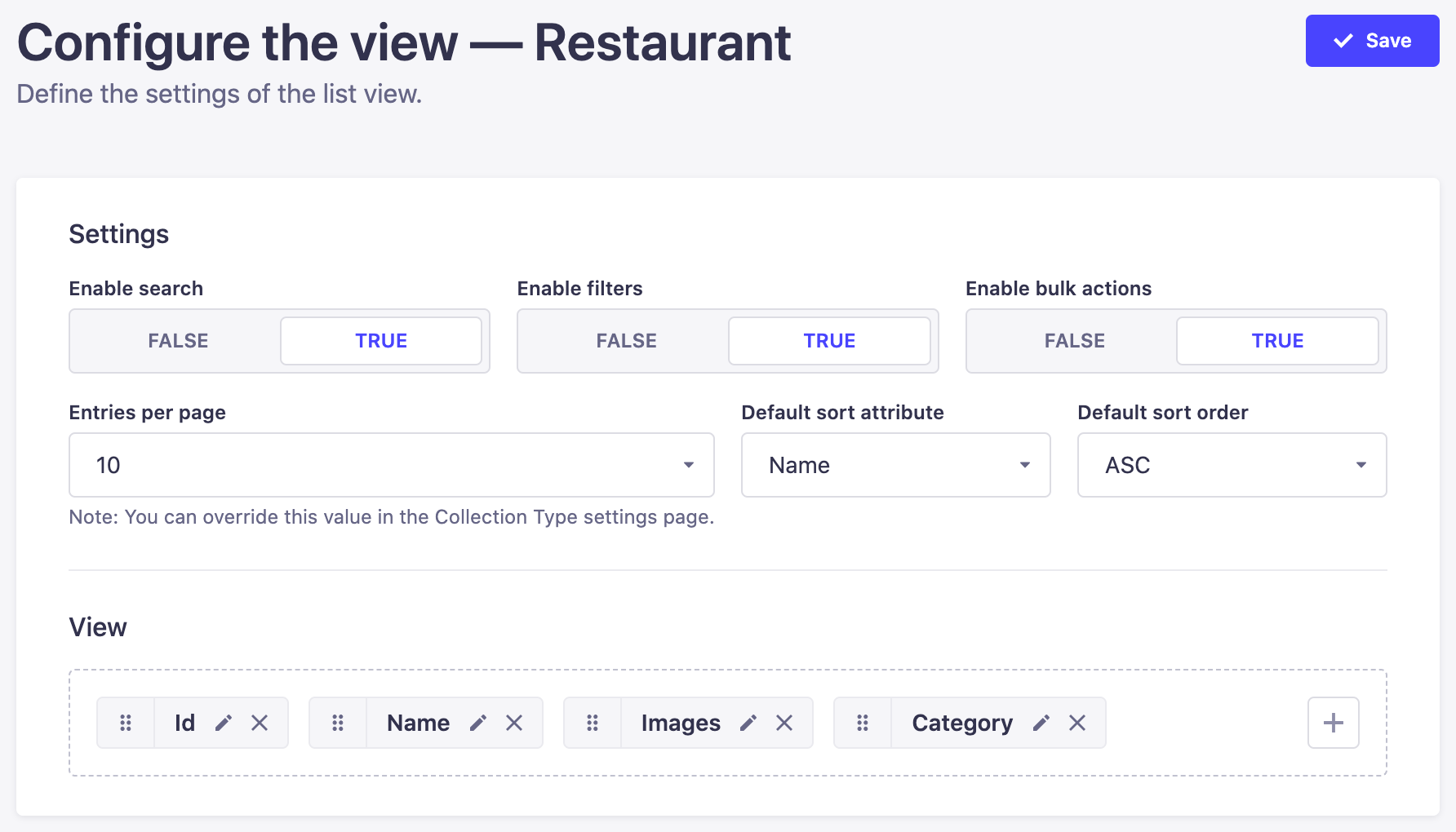Select TRUE for Enable filters

coord(828,341)
